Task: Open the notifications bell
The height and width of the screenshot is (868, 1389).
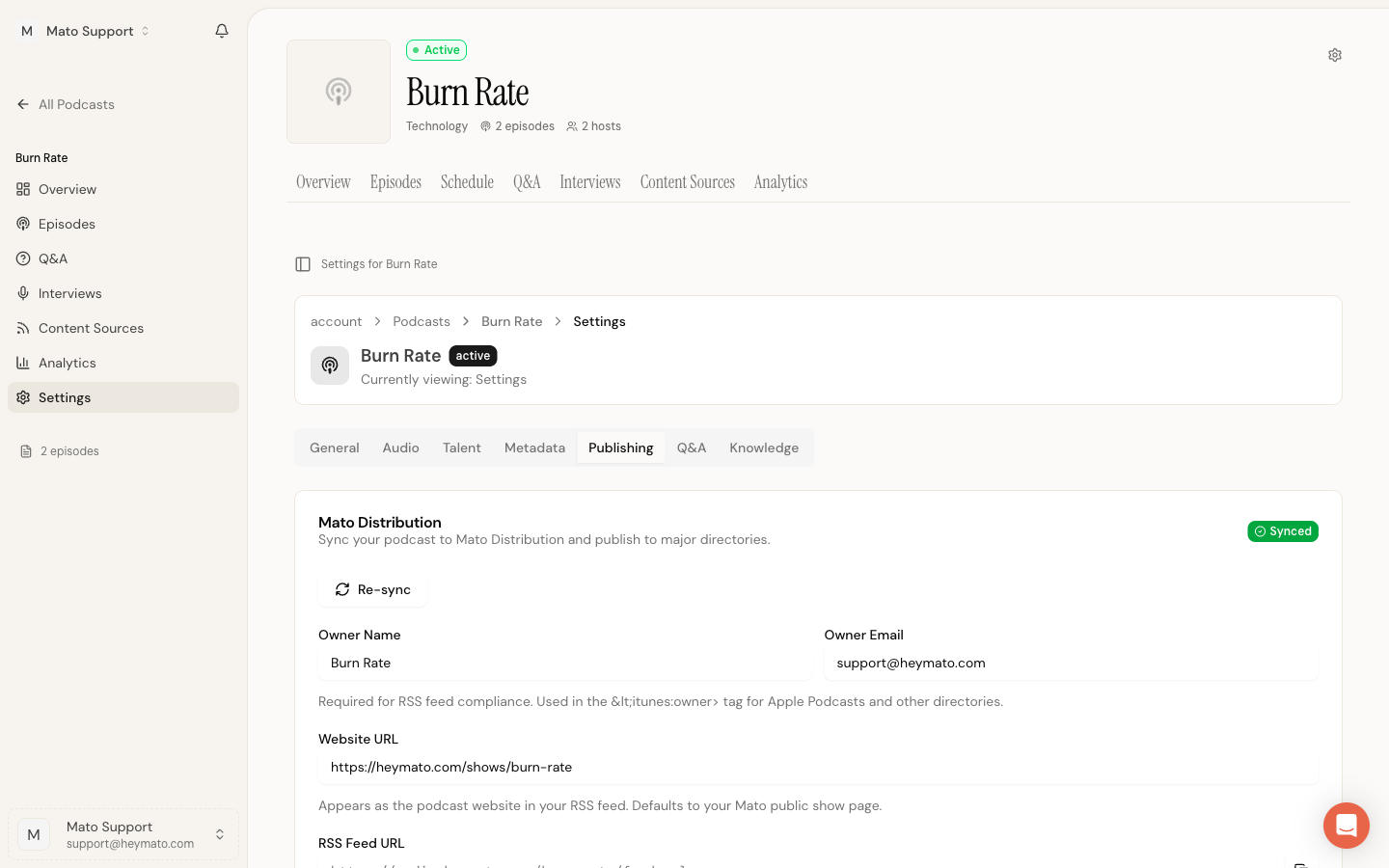Action: pos(222,31)
